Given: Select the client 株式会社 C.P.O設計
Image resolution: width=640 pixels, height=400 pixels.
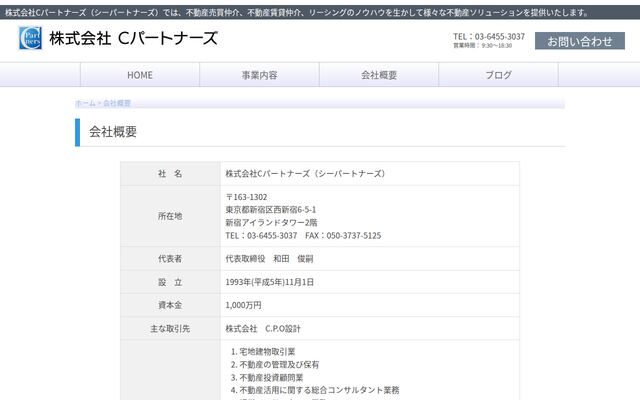Looking at the screenshot, I should [263, 329].
